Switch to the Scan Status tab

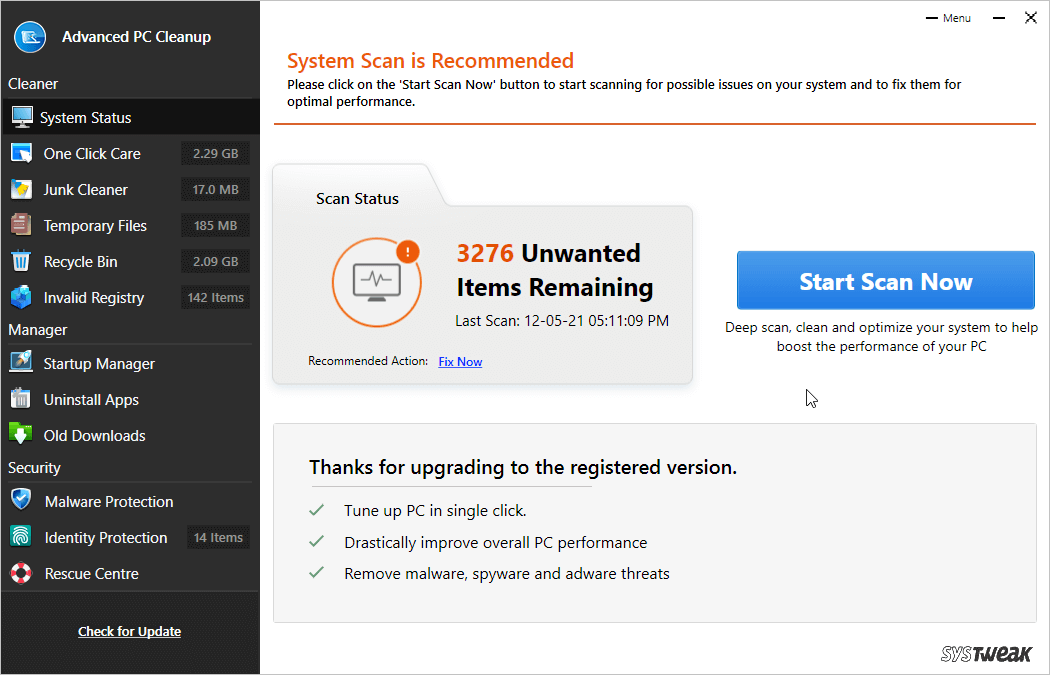coord(357,198)
